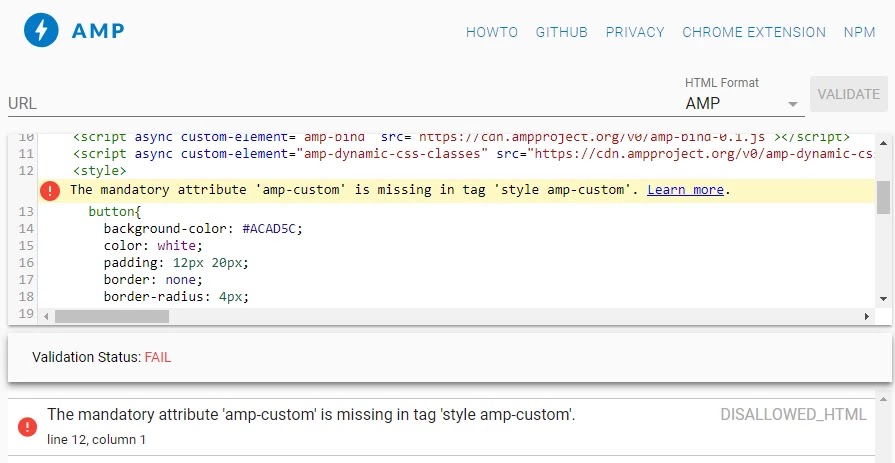Click the amp-dynamic-css-classes script line 11

474,154
